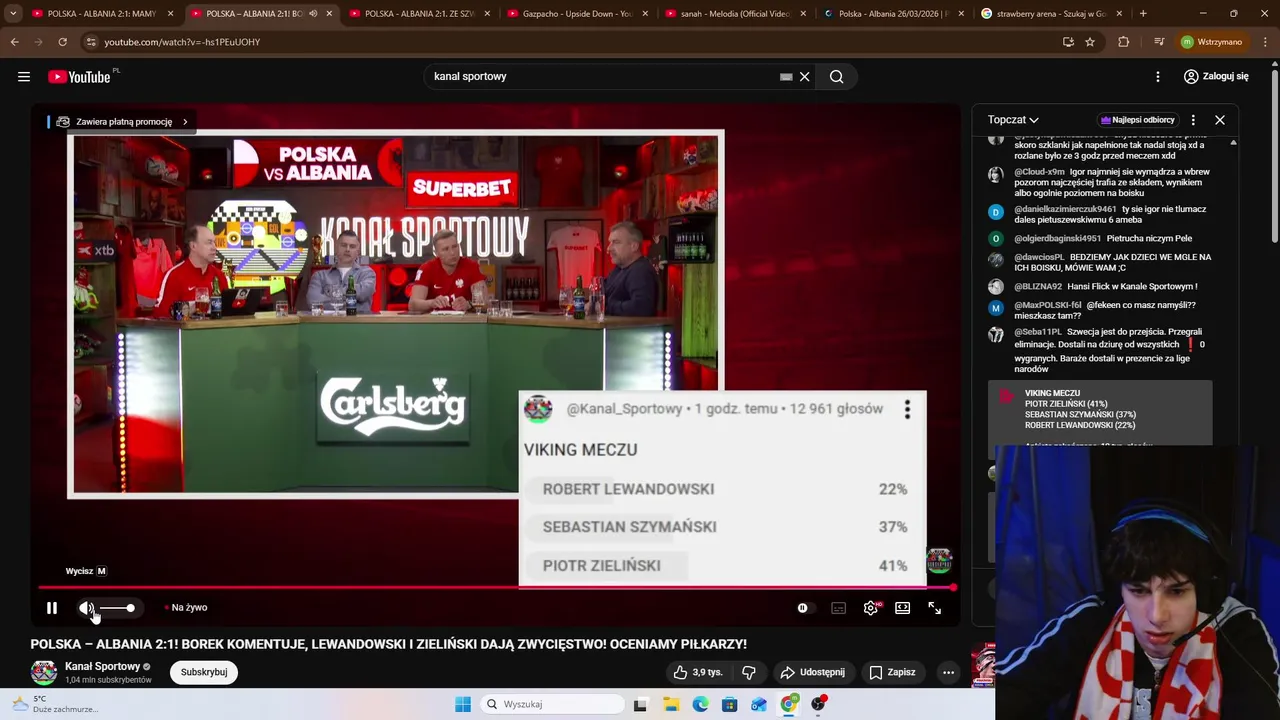Open the player settings gear

coord(871,608)
